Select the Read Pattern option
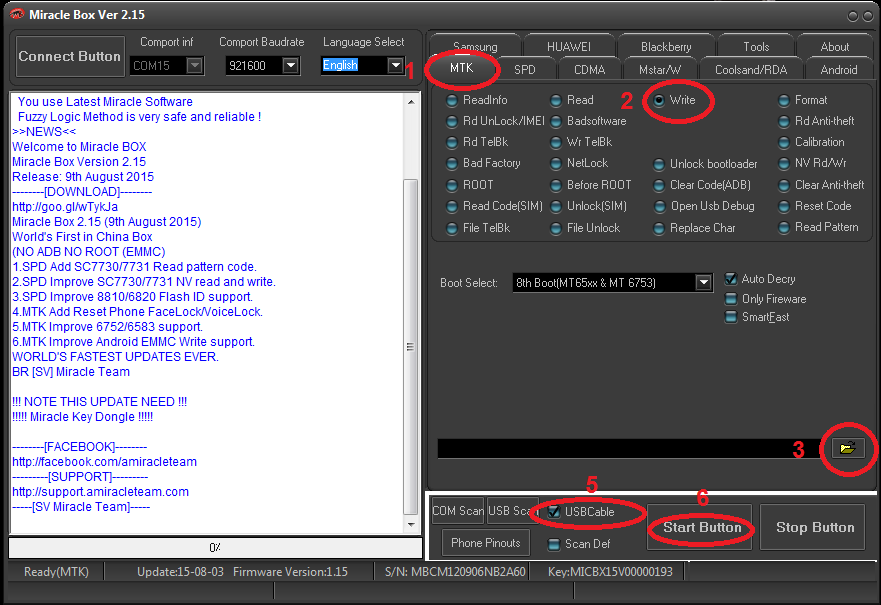 click(819, 227)
